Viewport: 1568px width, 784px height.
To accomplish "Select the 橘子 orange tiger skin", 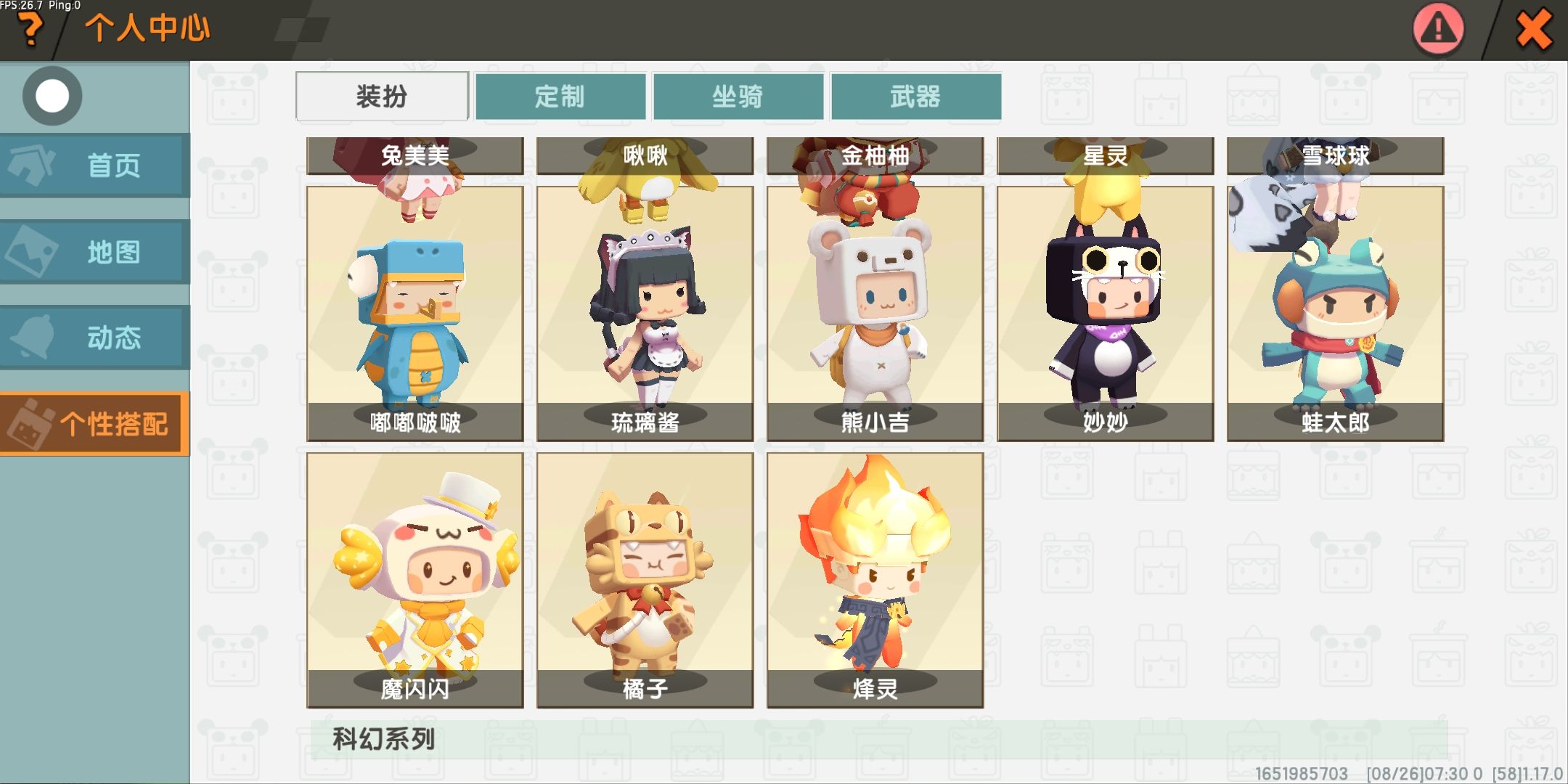I will pyautogui.click(x=645, y=580).
